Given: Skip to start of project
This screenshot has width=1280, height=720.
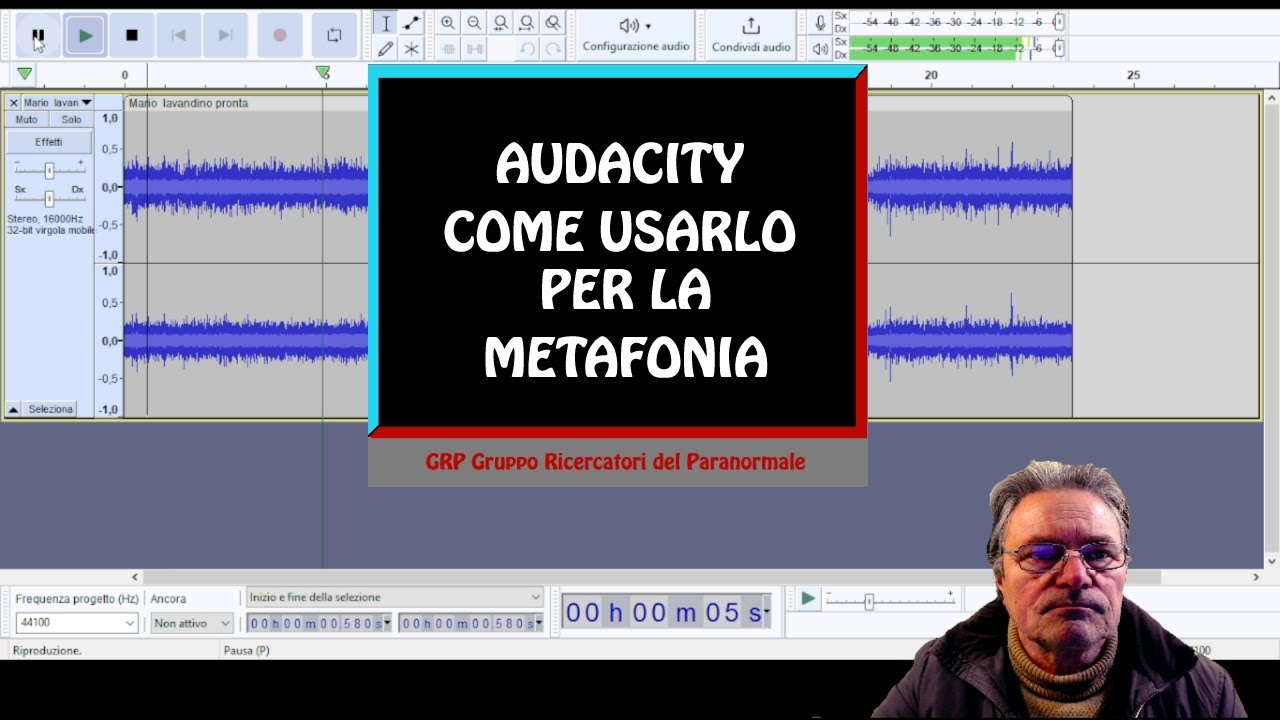Looking at the screenshot, I should pos(179,35).
